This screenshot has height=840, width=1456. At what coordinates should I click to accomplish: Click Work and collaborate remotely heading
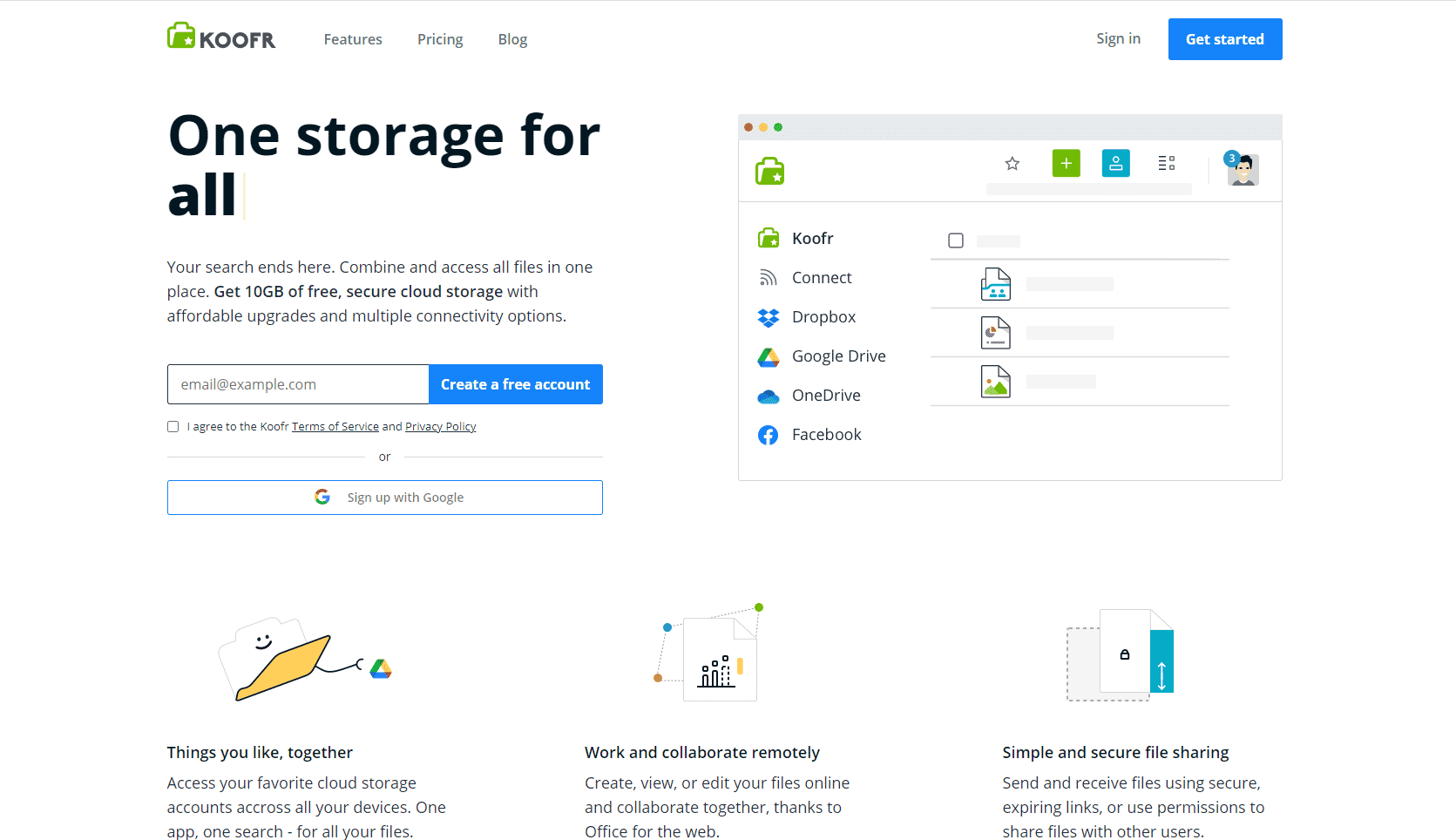(x=702, y=752)
